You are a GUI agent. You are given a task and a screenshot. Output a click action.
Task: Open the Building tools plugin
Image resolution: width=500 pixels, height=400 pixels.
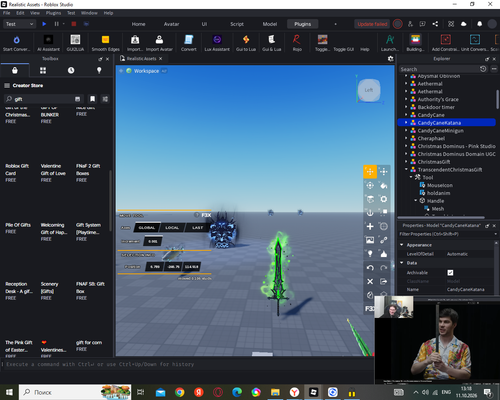click(415, 42)
